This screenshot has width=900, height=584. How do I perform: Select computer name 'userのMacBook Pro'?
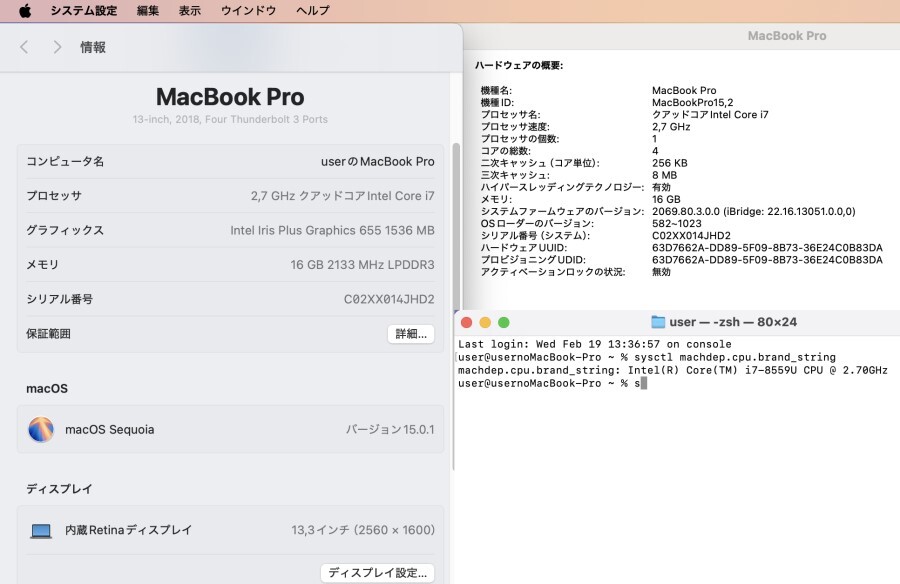pos(378,161)
